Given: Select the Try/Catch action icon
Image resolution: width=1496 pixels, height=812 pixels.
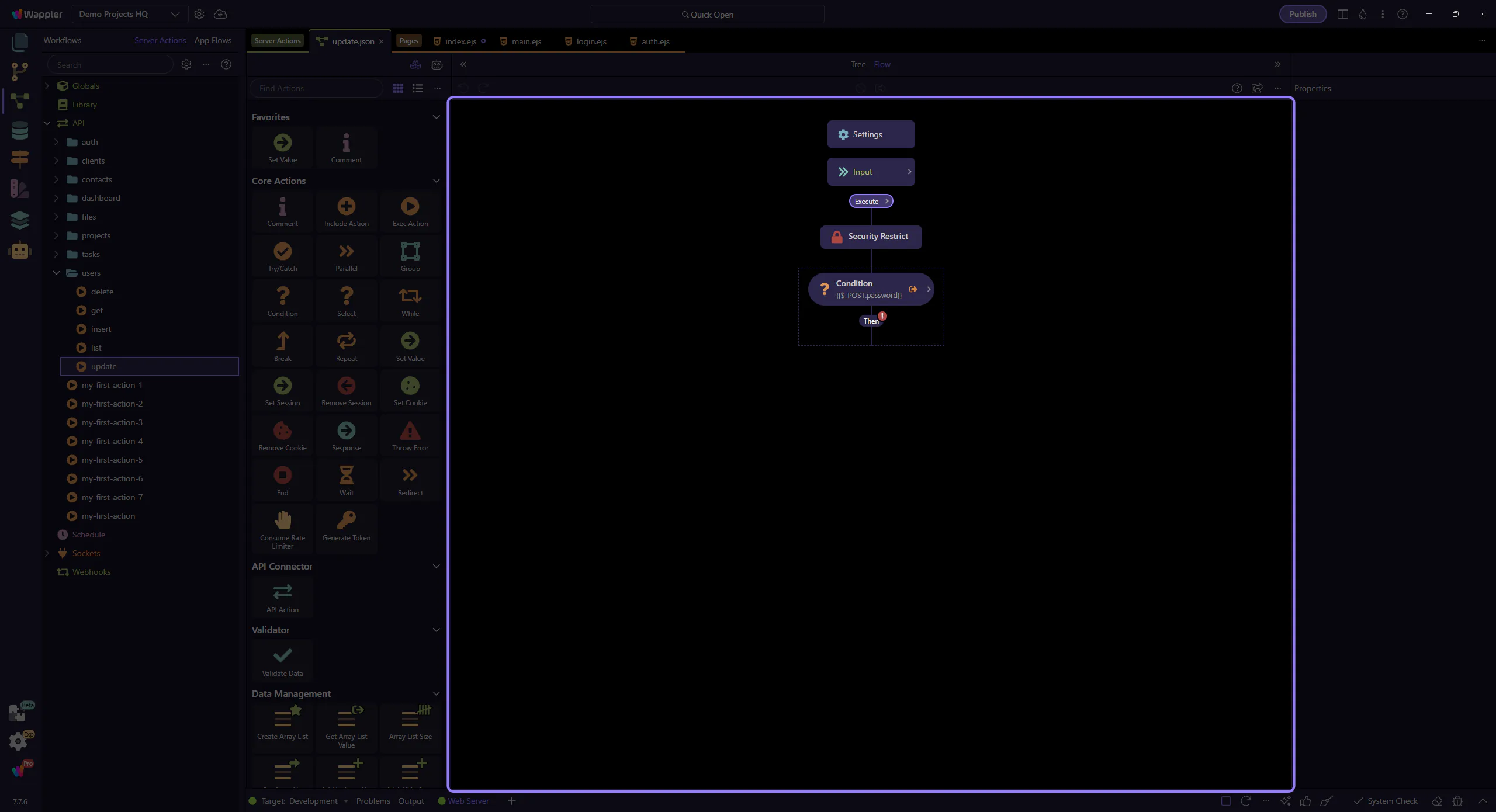Looking at the screenshot, I should pos(282,252).
